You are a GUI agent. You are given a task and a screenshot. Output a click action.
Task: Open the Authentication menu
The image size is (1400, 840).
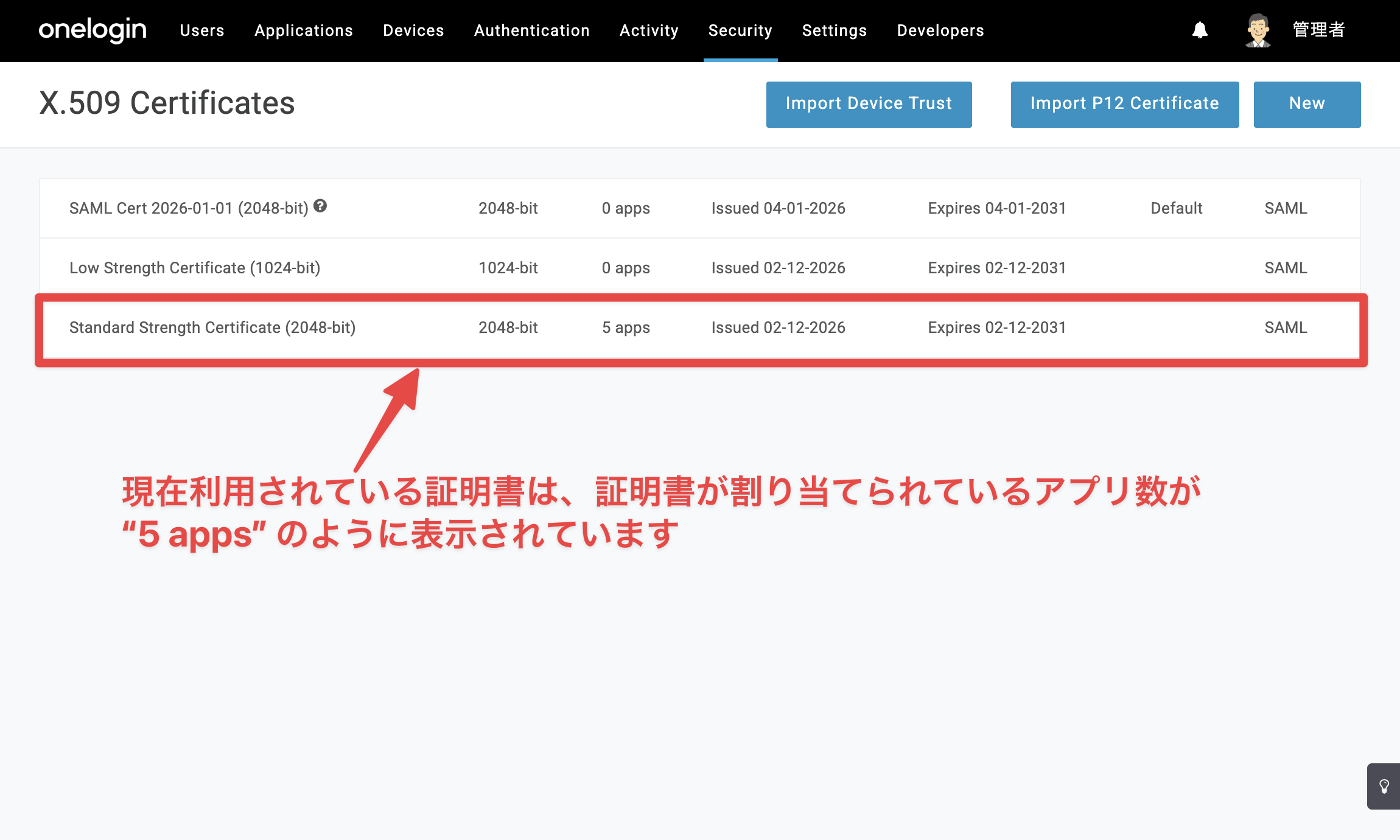click(532, 30)
